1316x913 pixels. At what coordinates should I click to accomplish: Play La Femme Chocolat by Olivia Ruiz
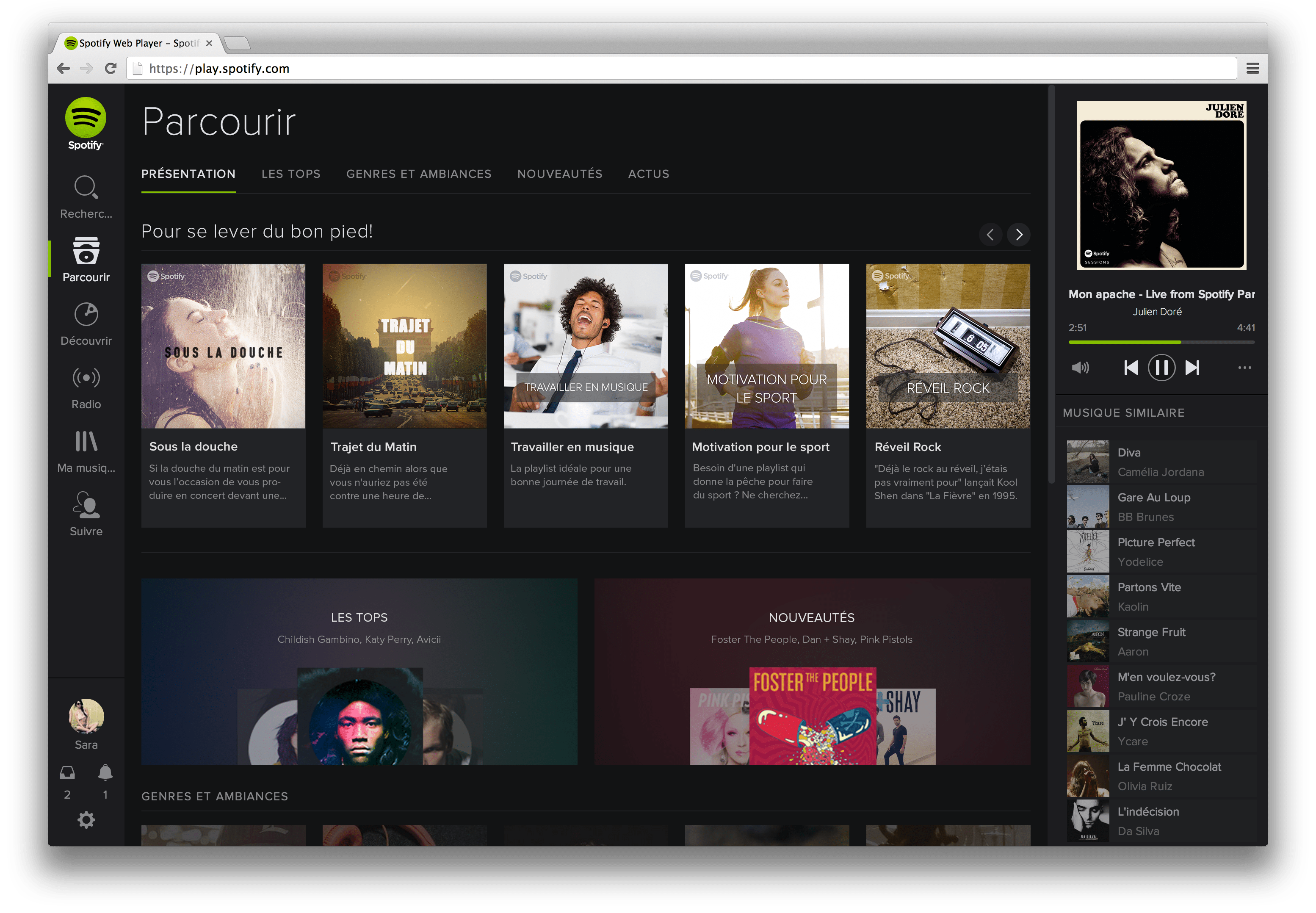point(1161,776)
